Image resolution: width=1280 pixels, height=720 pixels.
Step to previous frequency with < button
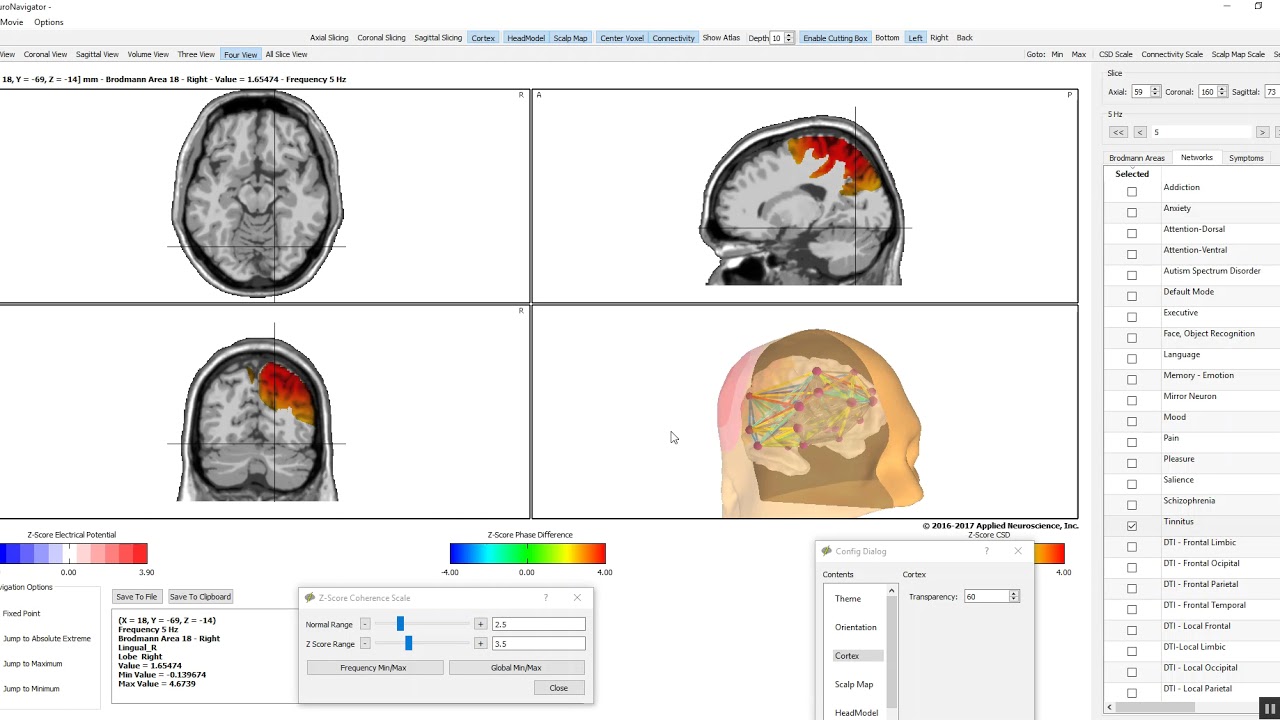click(1139, 132)
